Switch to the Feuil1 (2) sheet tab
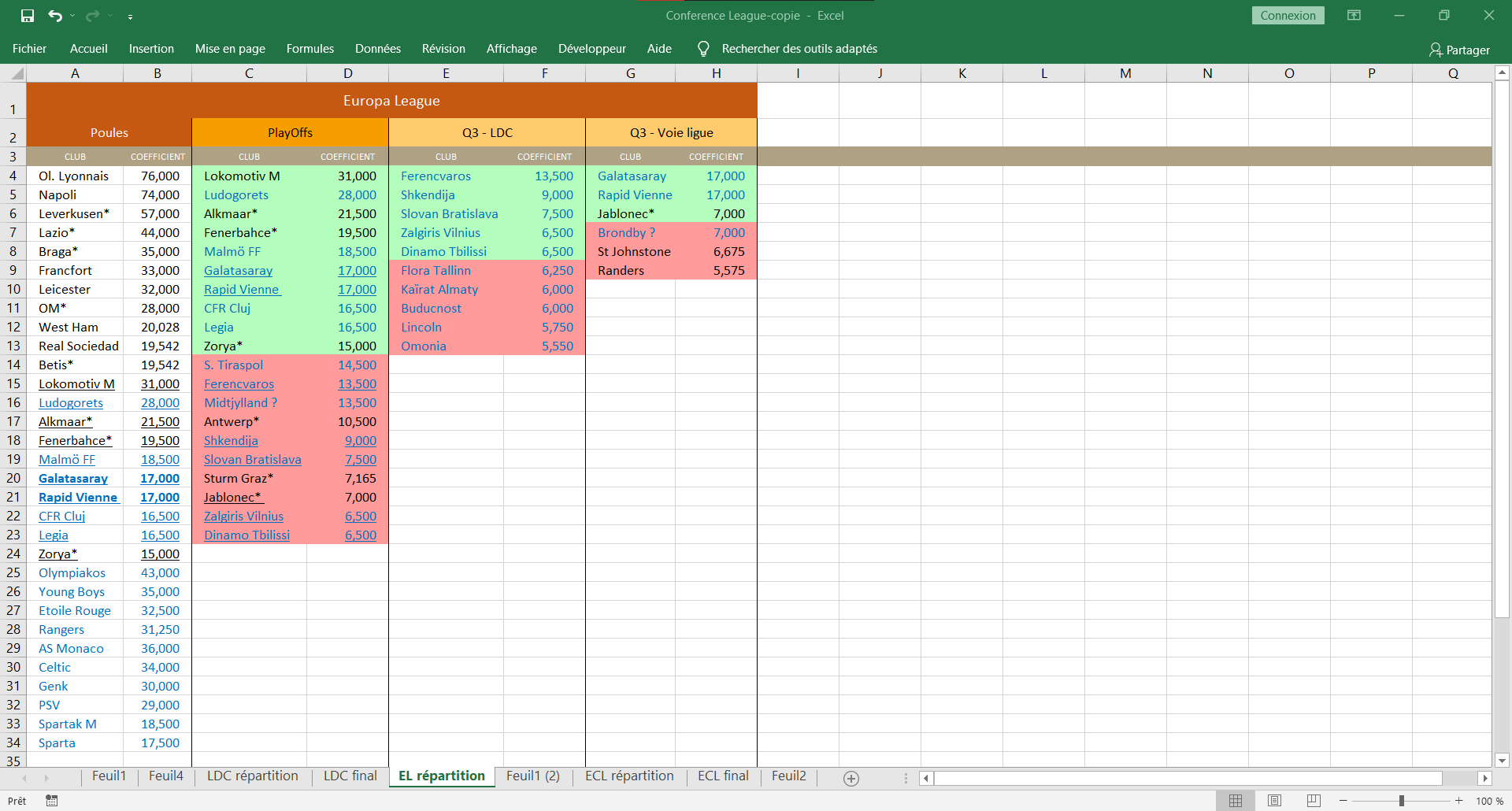 (x=533, y=776)
